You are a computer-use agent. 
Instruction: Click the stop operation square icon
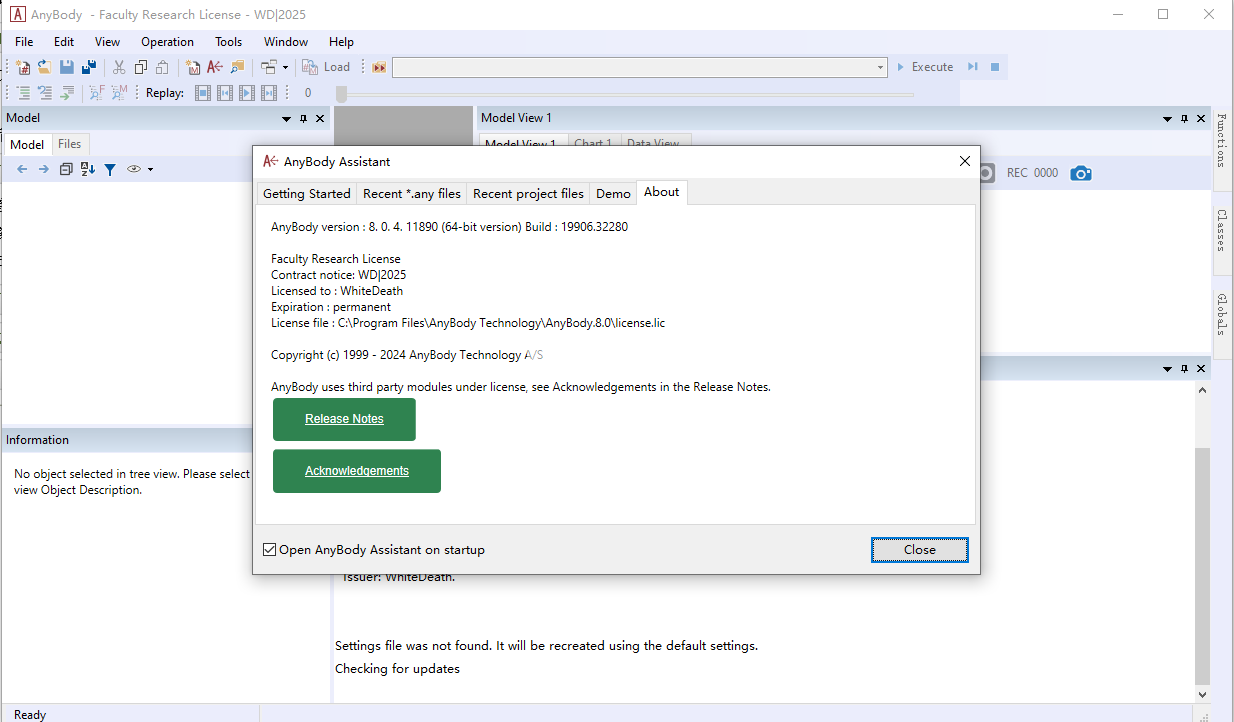coord(995,67)
